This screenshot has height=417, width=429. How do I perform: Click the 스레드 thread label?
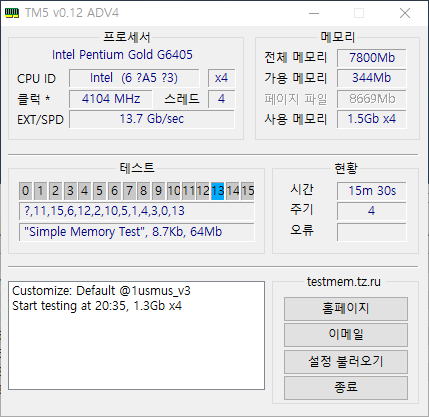point(182,99)
